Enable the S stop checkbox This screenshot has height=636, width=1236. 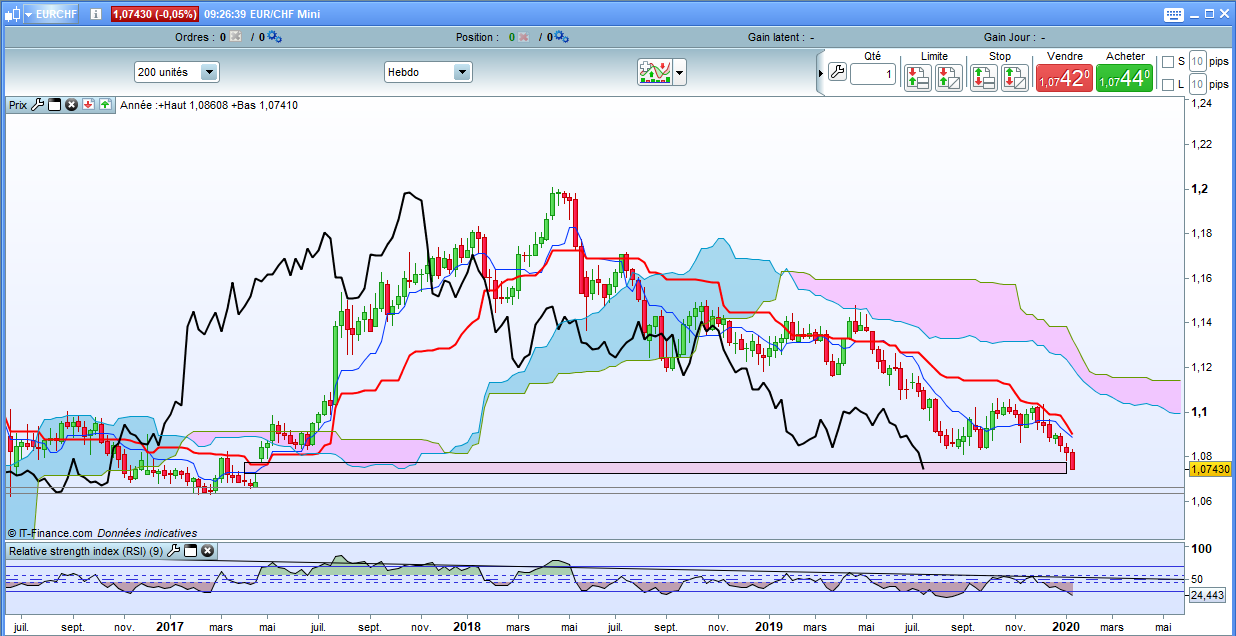click(1168, 62)
